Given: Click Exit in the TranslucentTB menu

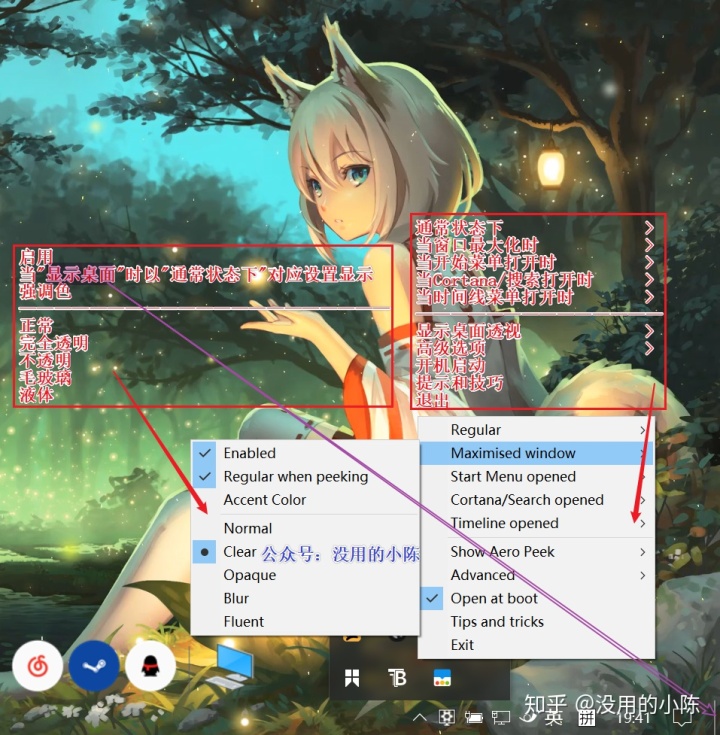Looking at the screenshot, I should [x=536, y=645].
